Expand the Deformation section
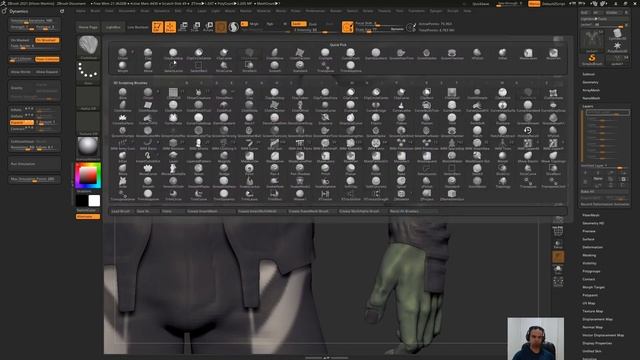Image resolution: width=640 pixels, height=360 pixels. coord(593,247)
